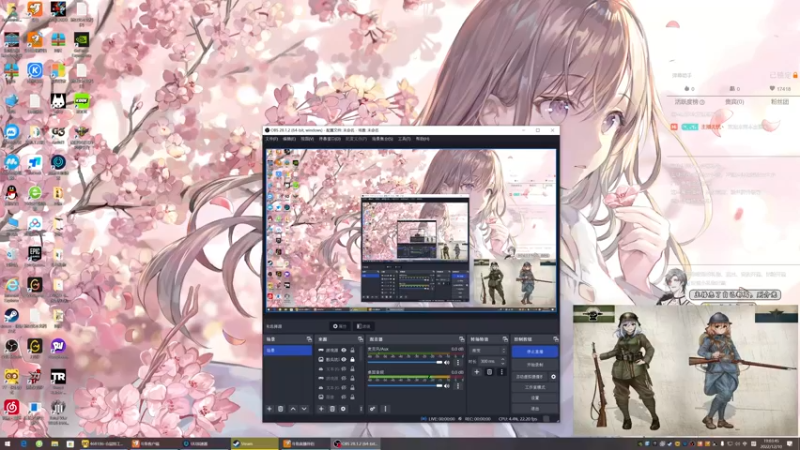Open Steam desktop shortcut
800x450 pixels.
coord(11,318)
